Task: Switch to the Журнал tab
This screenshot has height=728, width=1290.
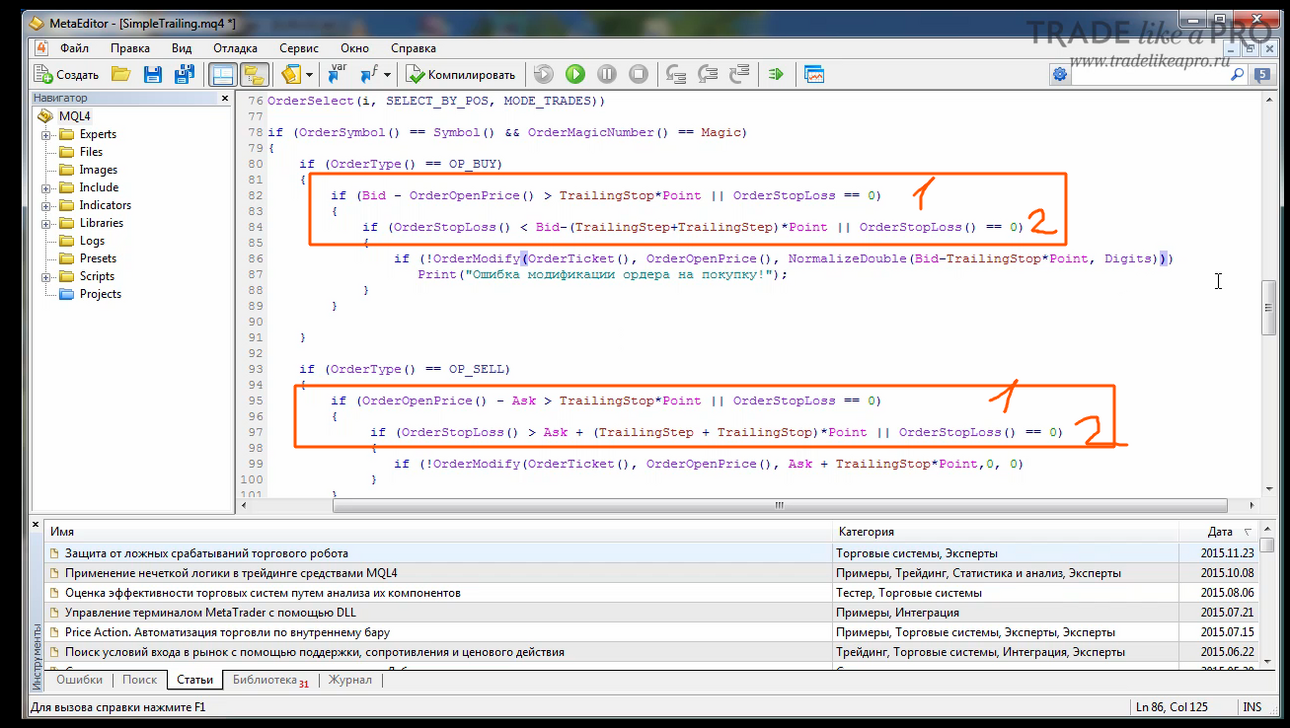Action: tap(350, 680)
